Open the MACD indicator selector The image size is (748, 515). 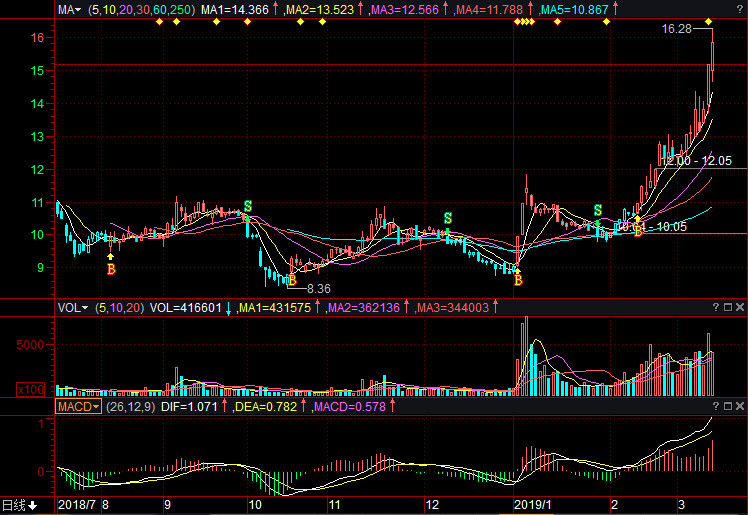tap(77, 407)
